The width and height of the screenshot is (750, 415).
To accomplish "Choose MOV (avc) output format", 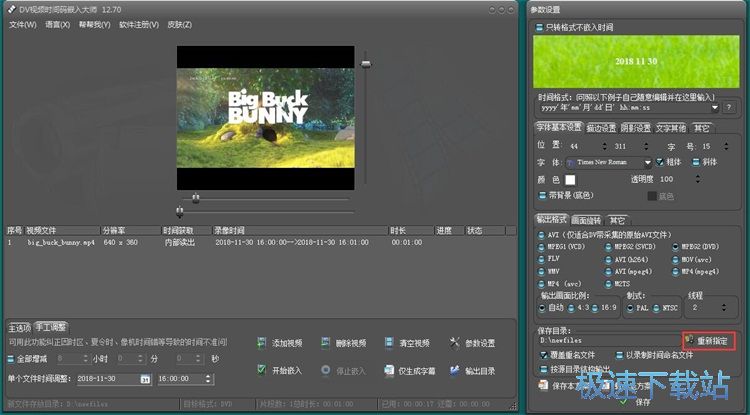I will pos(675,260).
